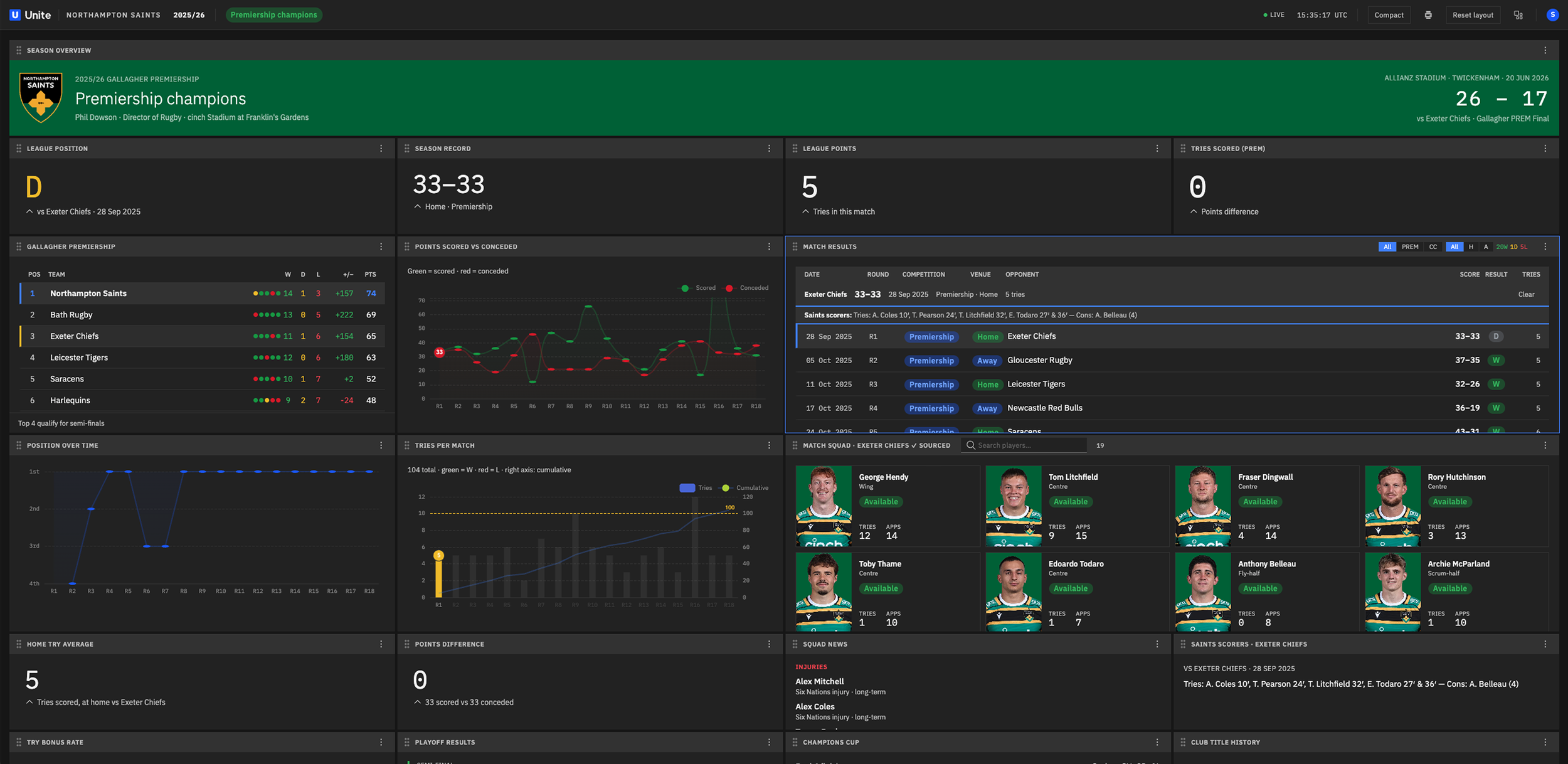The height and width of the screenshot is (764, 1568).
Task: Clear the selected Exeter Chiefs match
Action: (1526, 294)
